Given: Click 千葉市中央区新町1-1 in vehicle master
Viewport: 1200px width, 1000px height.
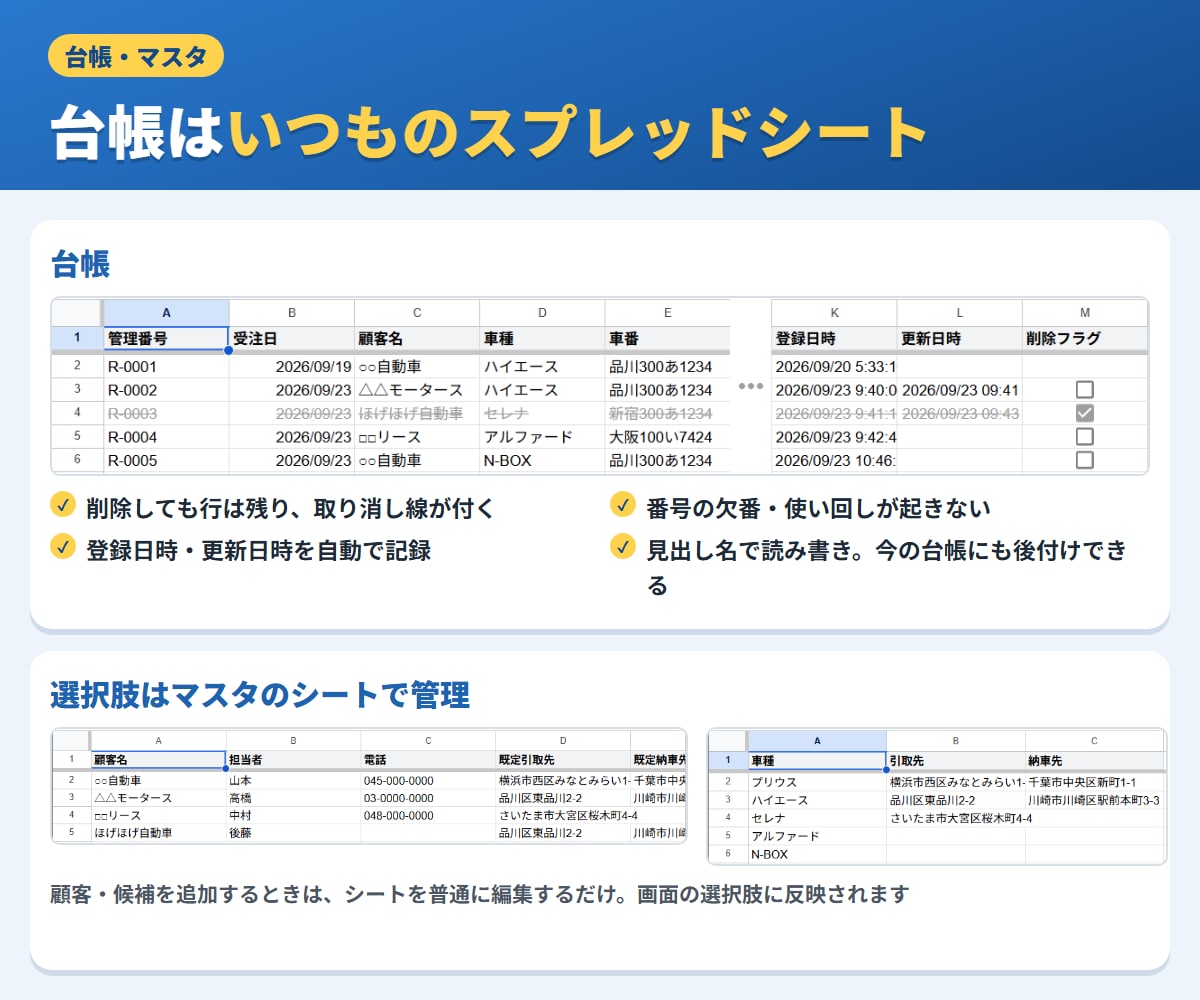Looking at the screenshot, I should tap(1094, 782).
